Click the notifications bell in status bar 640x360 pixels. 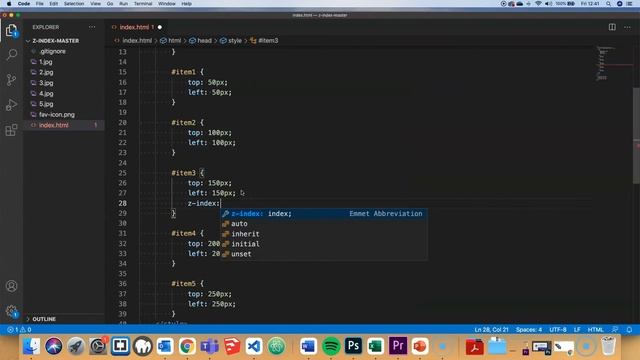(629, 329)
